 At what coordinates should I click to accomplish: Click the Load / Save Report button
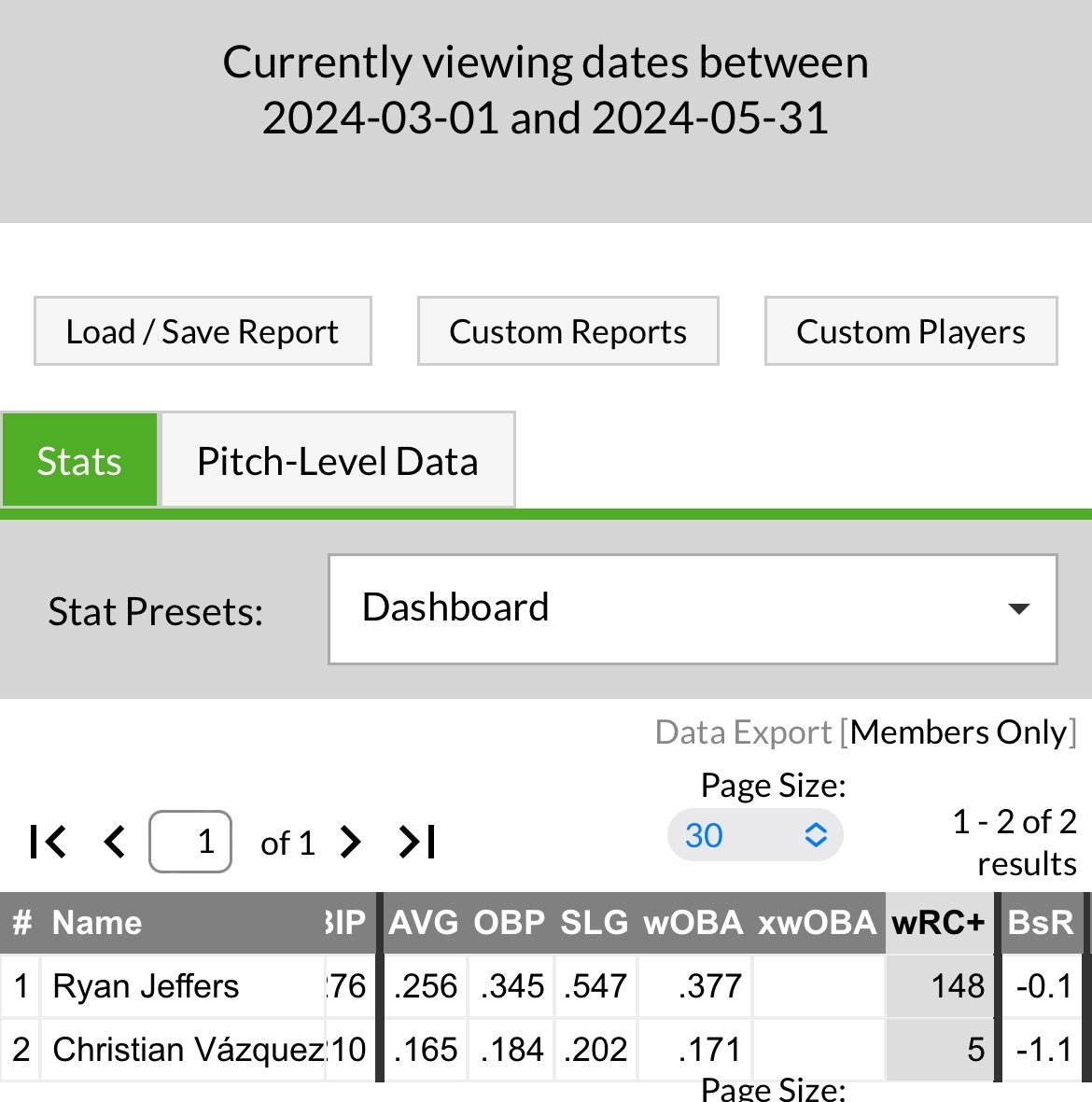coord(203,331)
